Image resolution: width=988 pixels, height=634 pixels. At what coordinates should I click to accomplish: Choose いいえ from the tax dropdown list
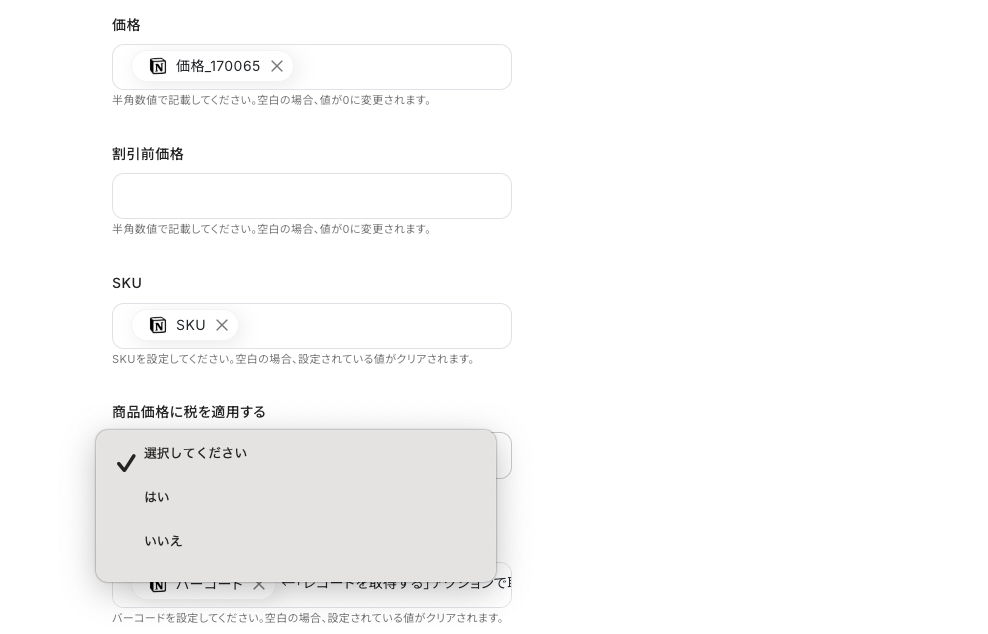(296, 541)
